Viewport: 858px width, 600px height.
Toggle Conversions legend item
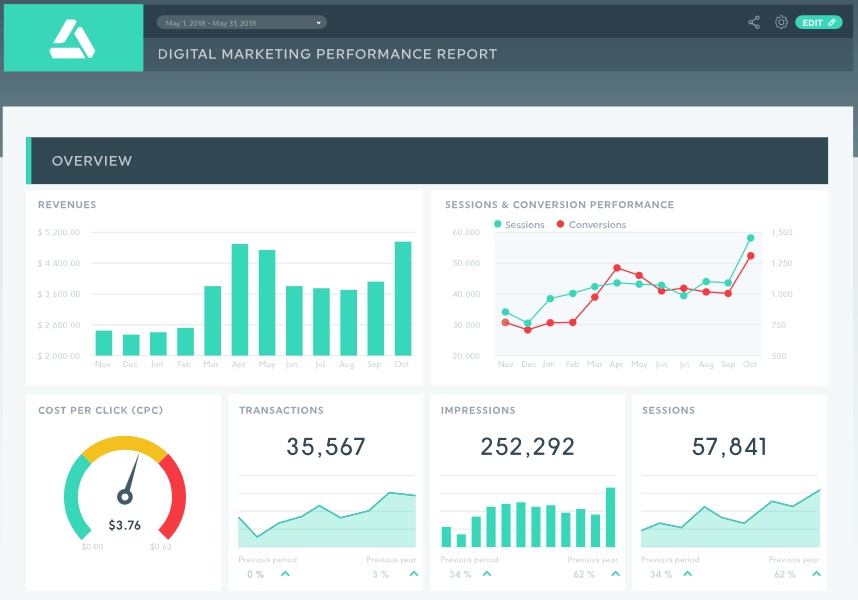(x=591, y=224)
